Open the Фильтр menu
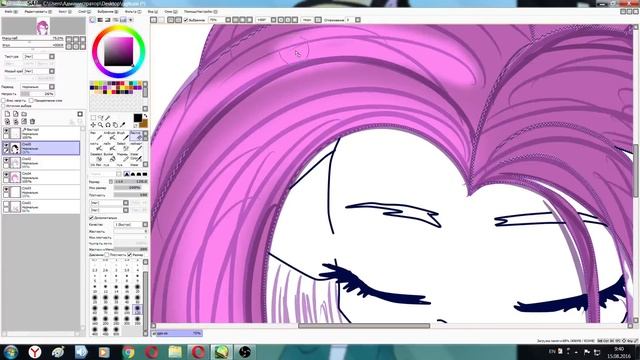Viewport: 640px width, 360px height. 133,12
